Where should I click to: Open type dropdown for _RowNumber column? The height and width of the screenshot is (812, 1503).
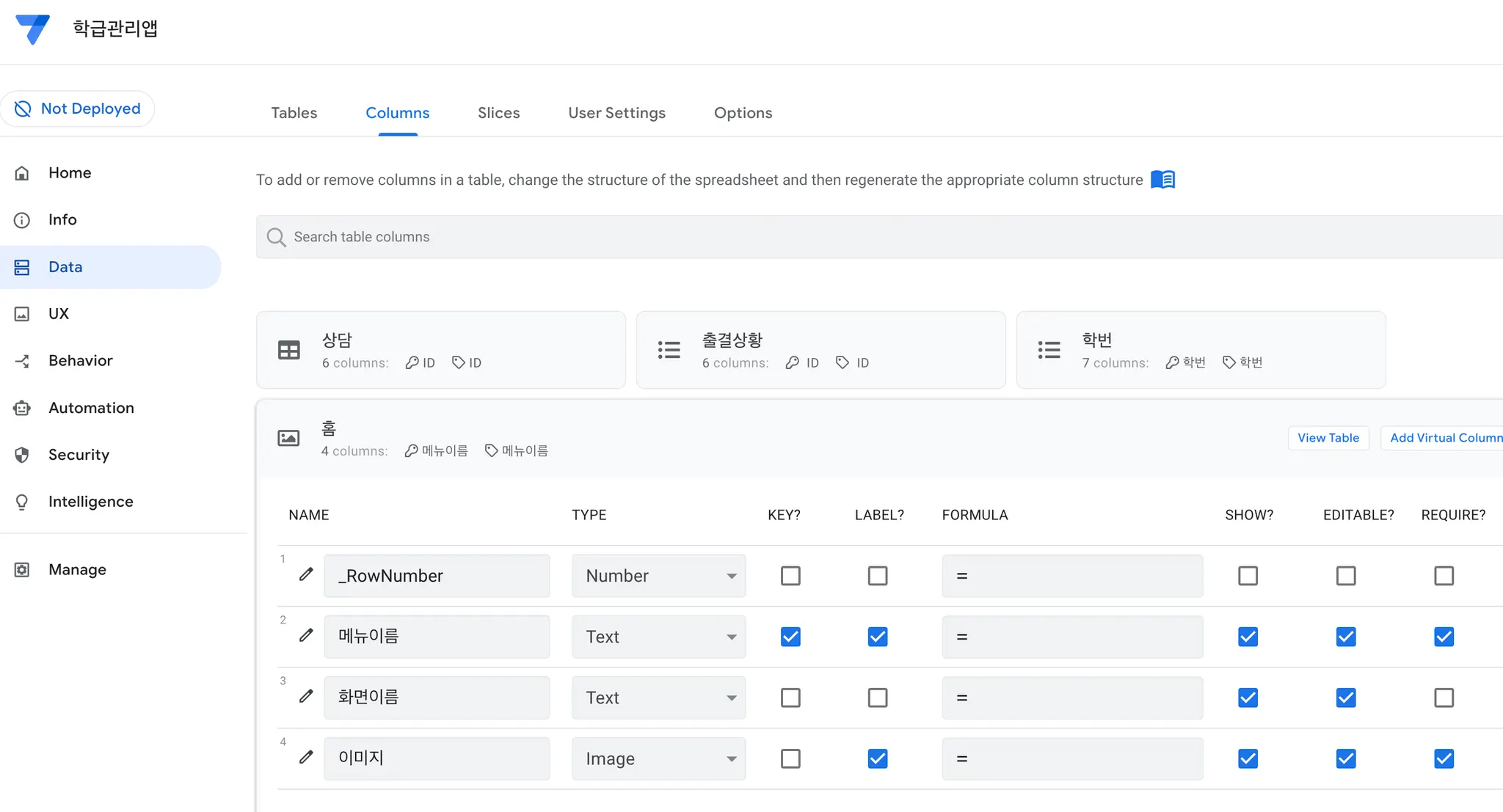[x=658, y=576]
